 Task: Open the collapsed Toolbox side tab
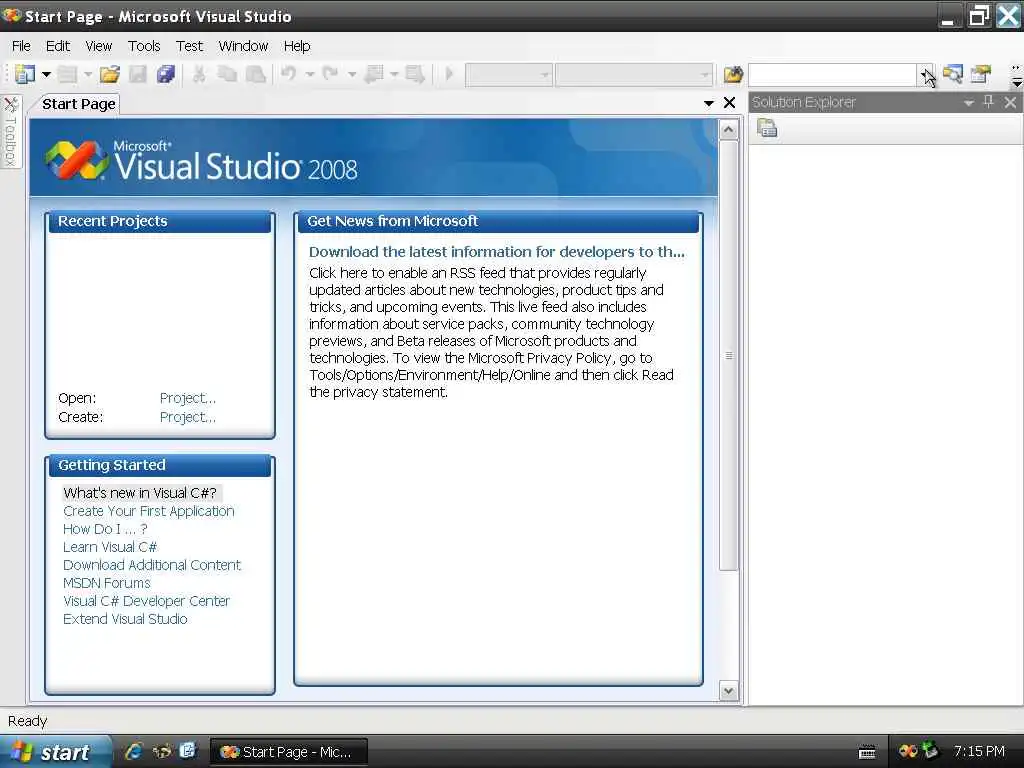(x=11, y=133)
